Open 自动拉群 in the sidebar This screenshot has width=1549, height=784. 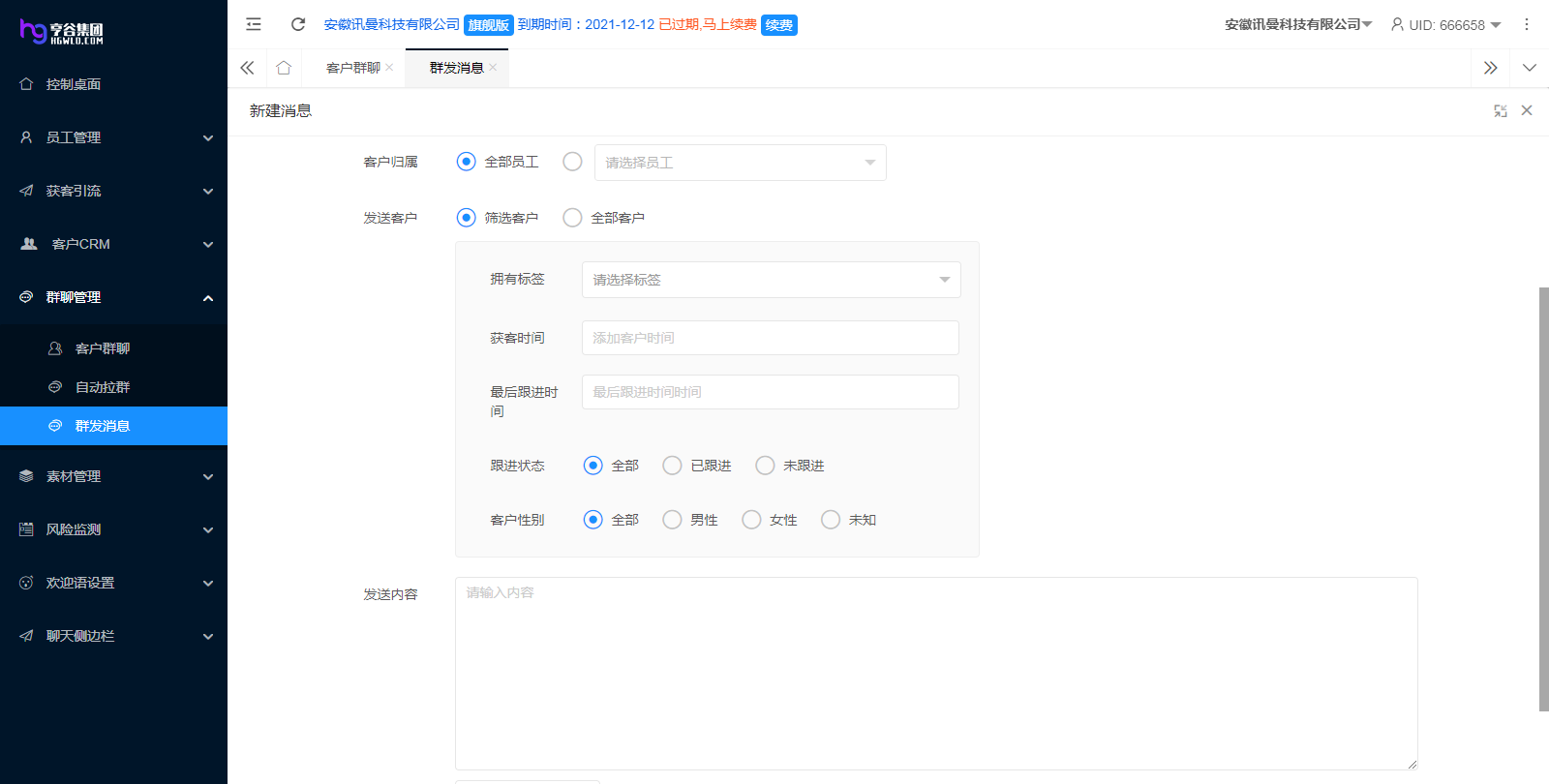click(x=103, y=387)
